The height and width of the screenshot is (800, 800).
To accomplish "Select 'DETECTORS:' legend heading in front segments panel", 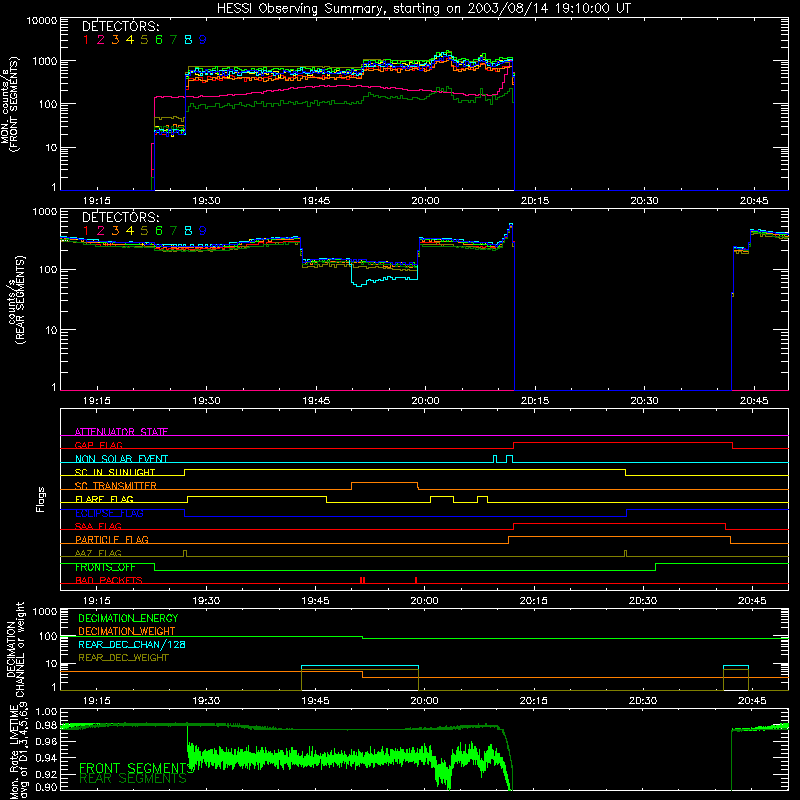I will (x=121, y=26).
